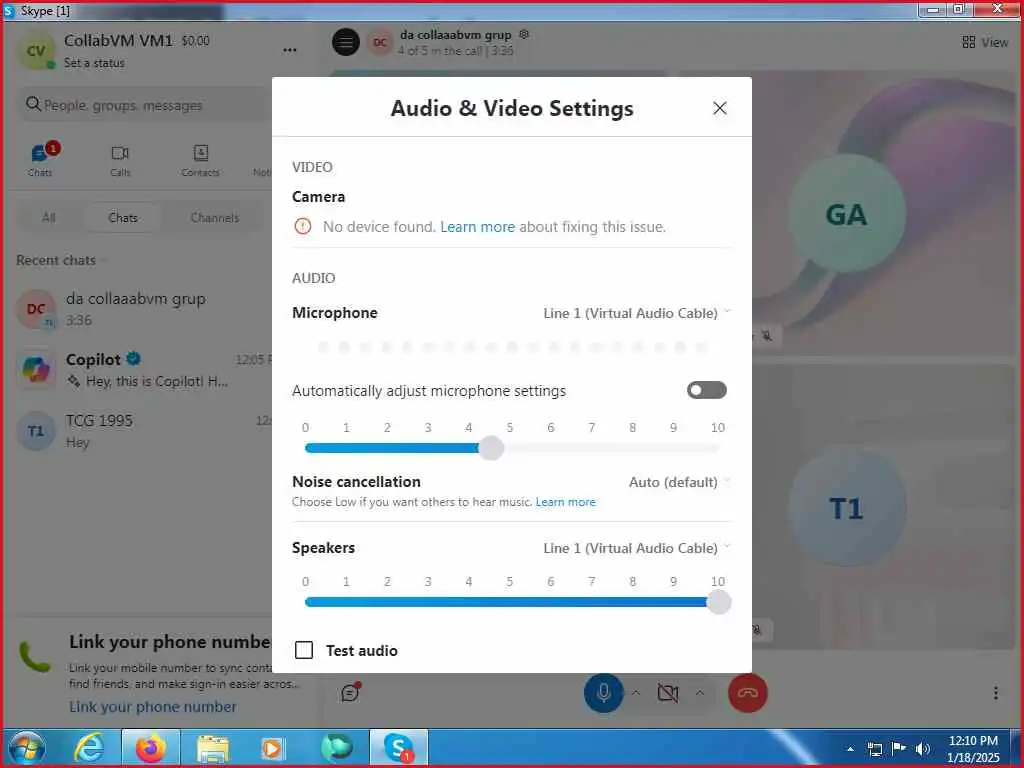Select the Channels filter tab

215,217
